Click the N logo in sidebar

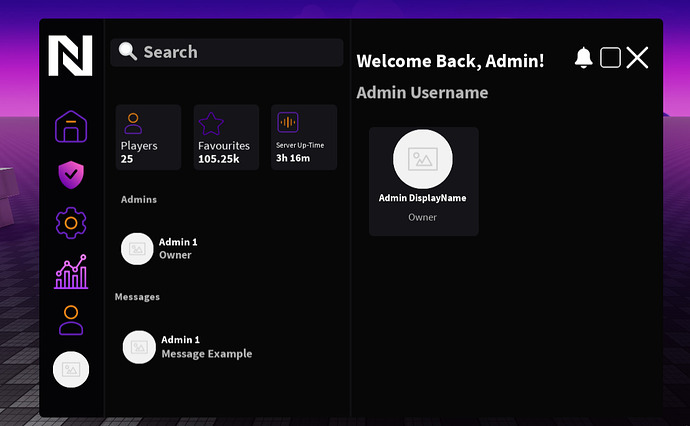click(70, 55)
